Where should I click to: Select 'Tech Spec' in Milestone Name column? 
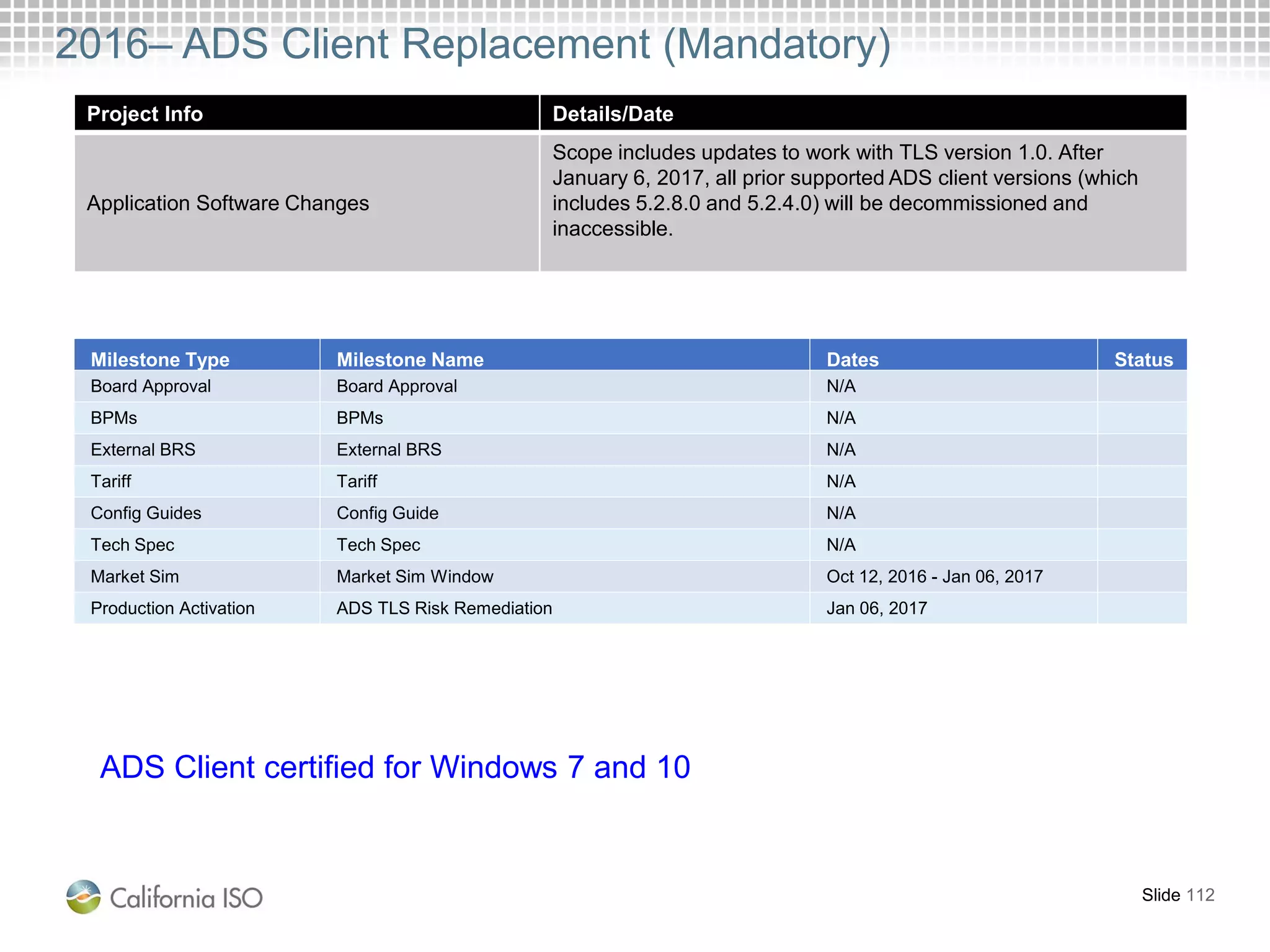pos(378,545)
